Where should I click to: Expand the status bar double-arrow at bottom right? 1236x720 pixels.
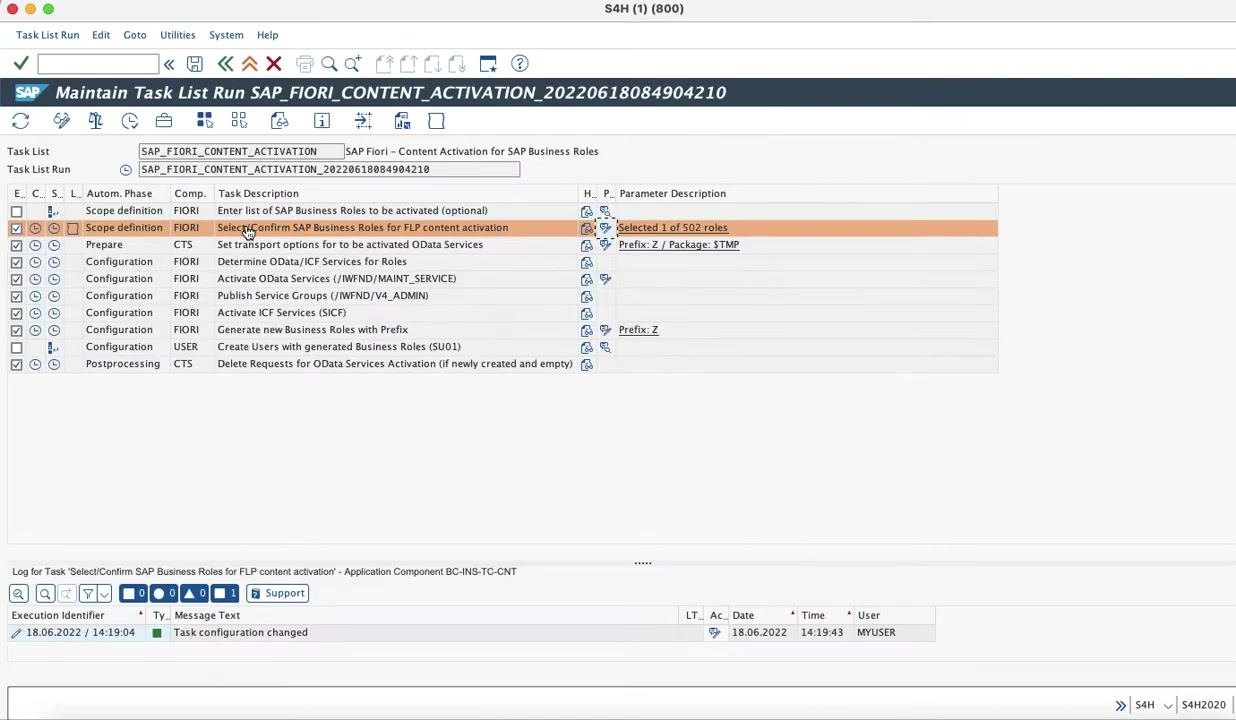tap(1120, 705)
